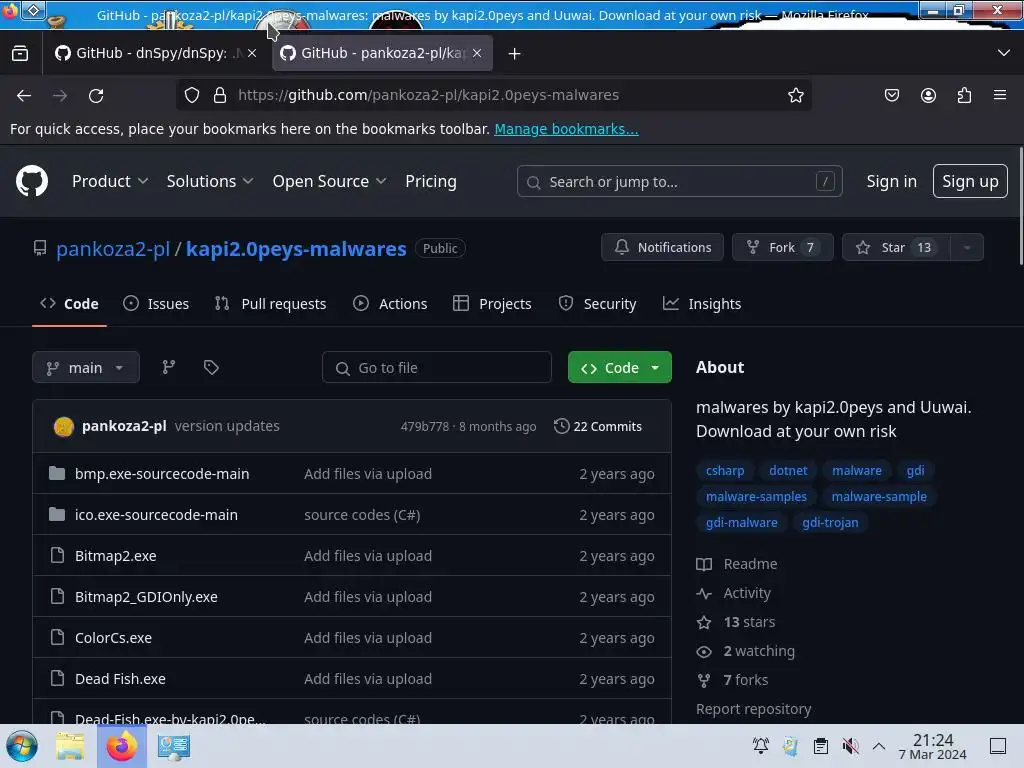Select the gdi-trojan topic tag
This screenshot has width=1024, height=768.
[830, 522]
